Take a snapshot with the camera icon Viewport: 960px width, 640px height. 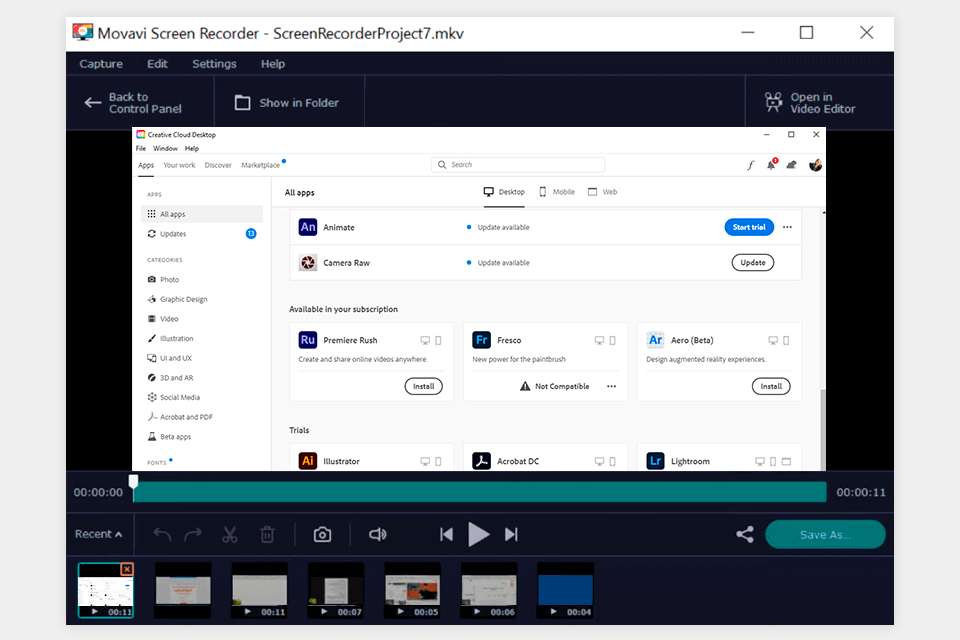coord(322,535)
